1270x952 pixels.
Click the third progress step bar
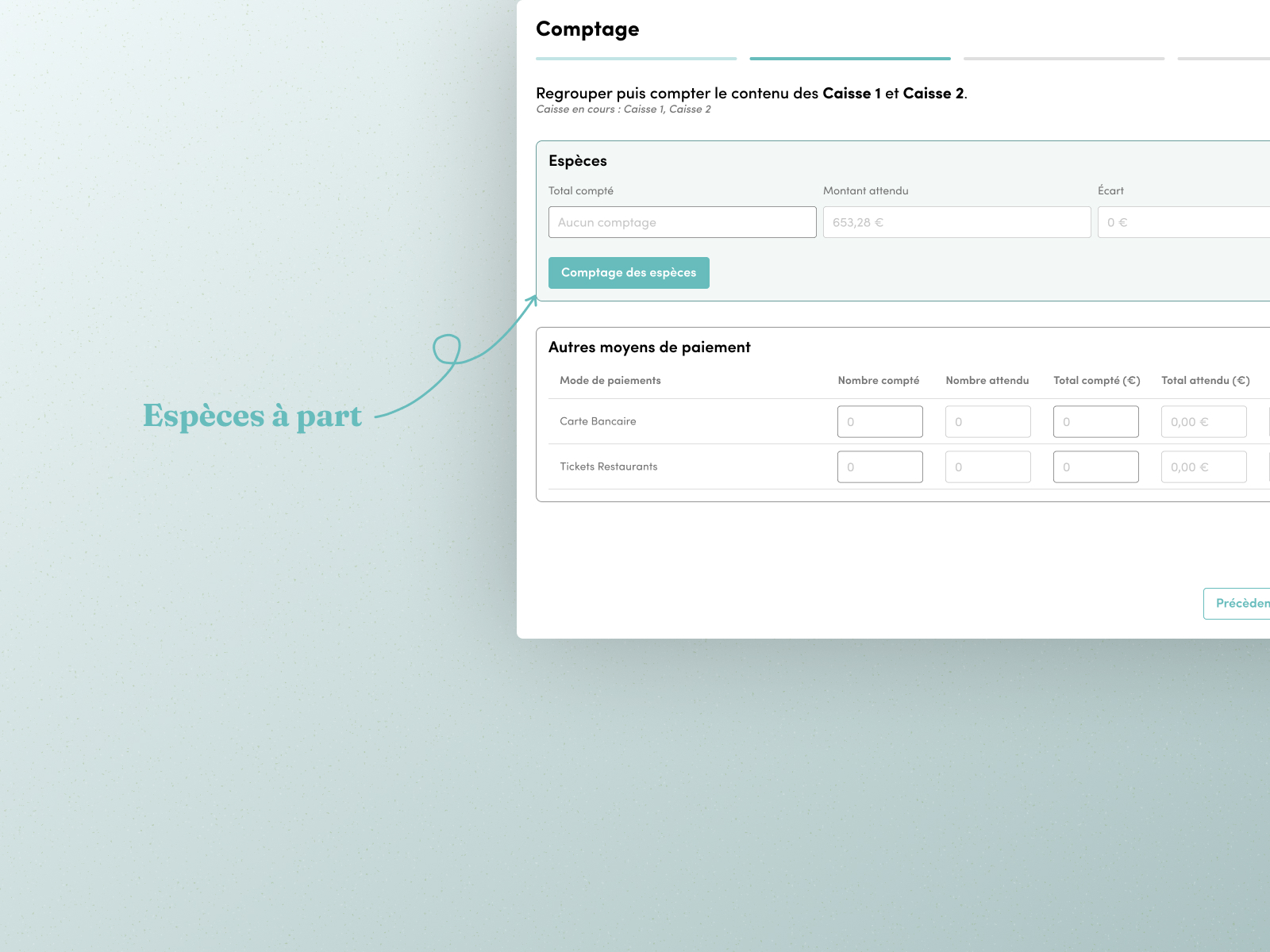click(x=1064, y=59)
